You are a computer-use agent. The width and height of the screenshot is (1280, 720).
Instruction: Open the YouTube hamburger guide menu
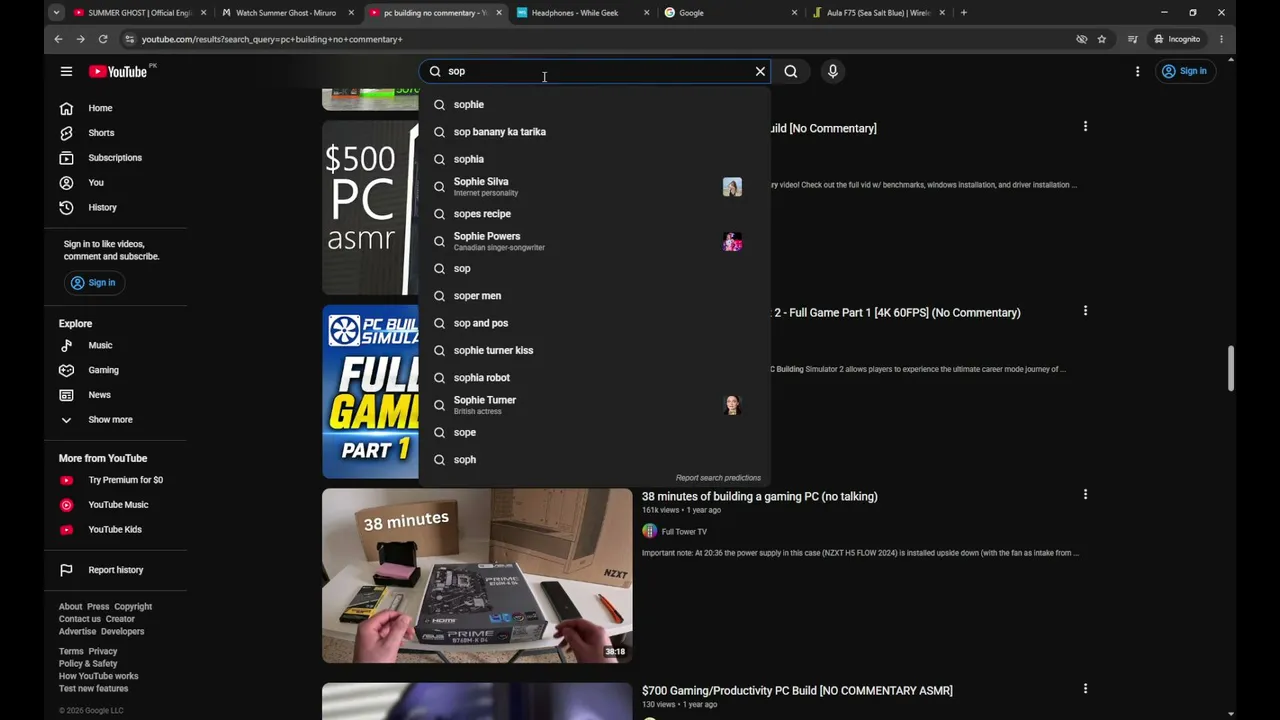[x=66, y=71]
